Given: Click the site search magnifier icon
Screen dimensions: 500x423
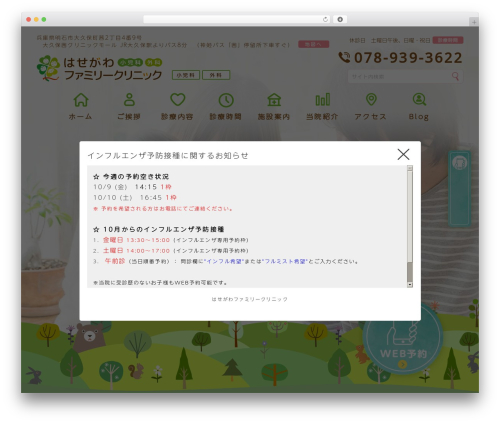Looking at the screenshot, I should point(455,76).
